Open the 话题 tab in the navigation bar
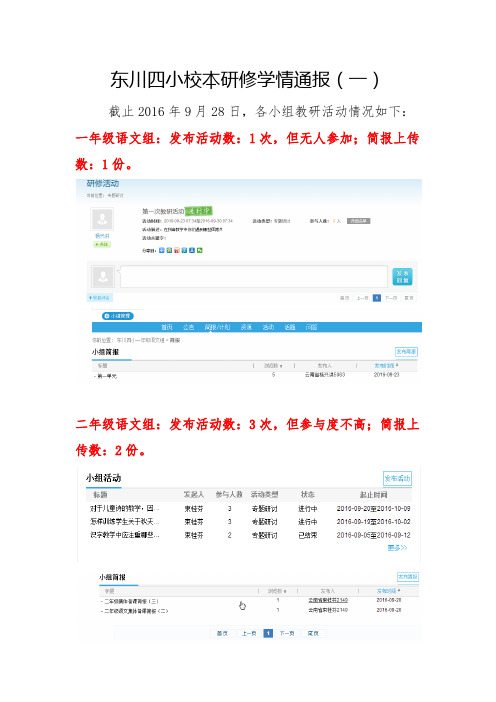 (x=290, y=327)
